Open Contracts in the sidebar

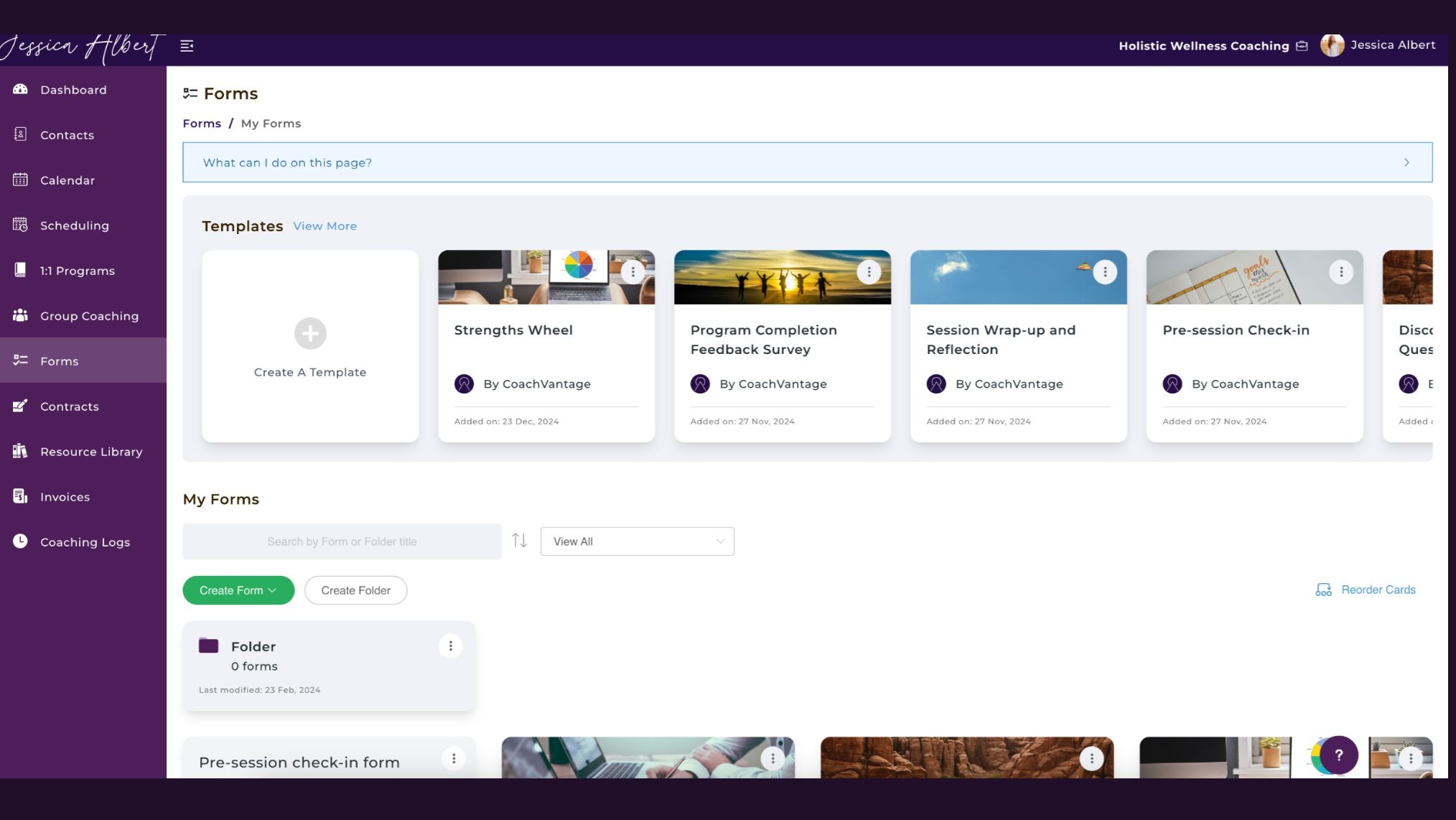83,406
